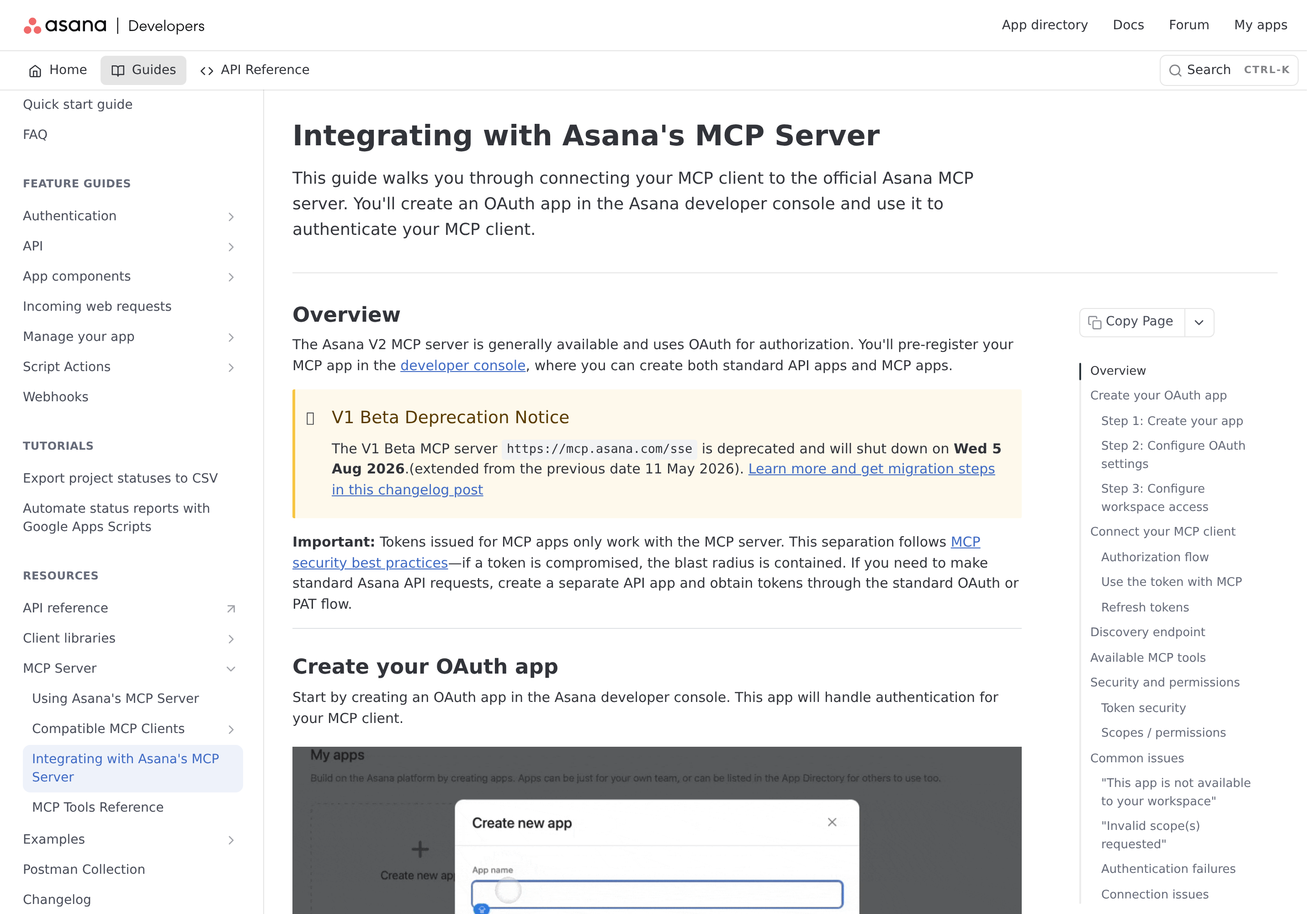Open the Copy Page dropdown arrow
Image resolution: width=1316 pixels, height=914 pixels.
(x=1199, y=323)
